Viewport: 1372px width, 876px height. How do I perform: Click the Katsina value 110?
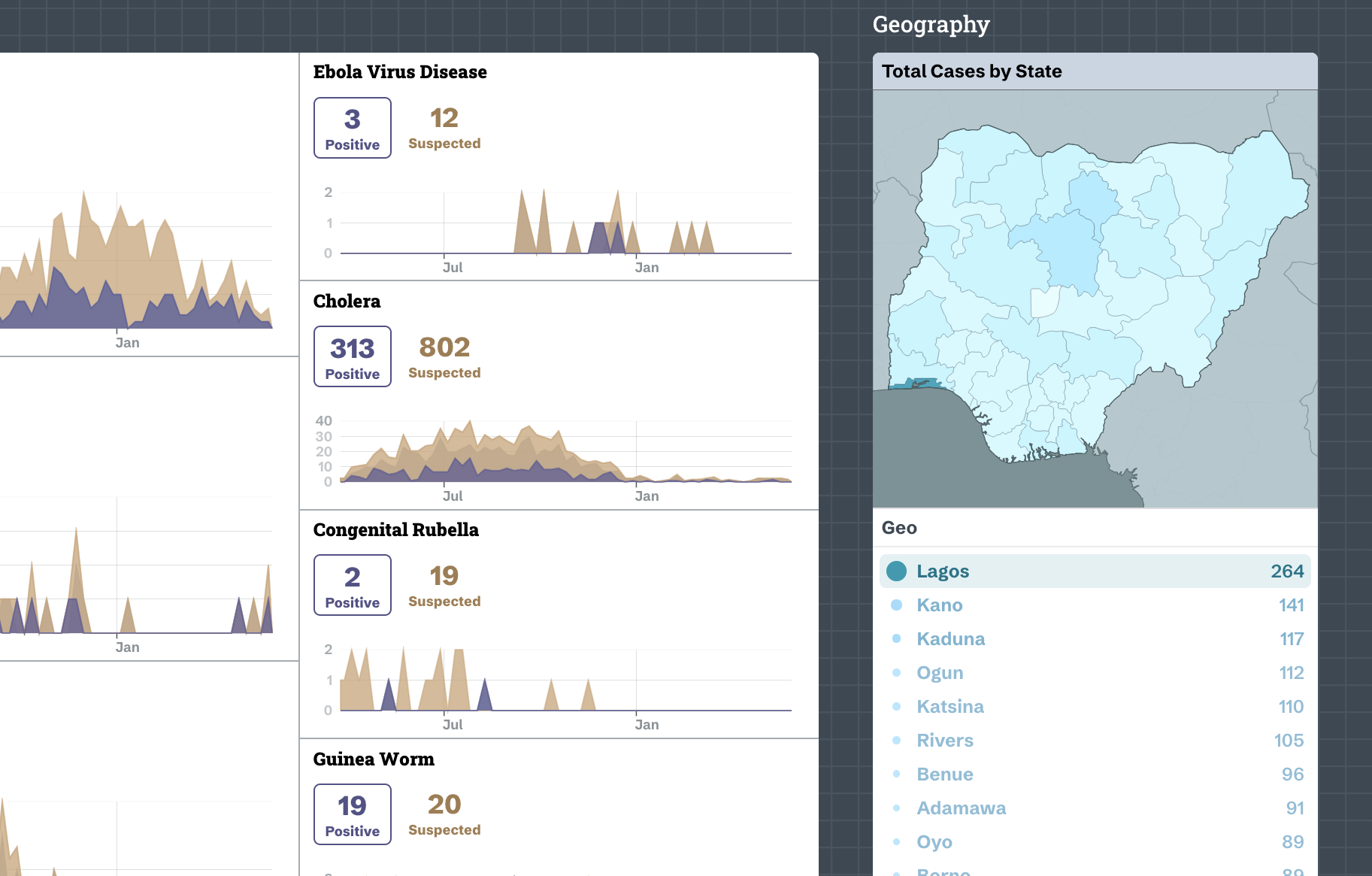[1291, 707]
